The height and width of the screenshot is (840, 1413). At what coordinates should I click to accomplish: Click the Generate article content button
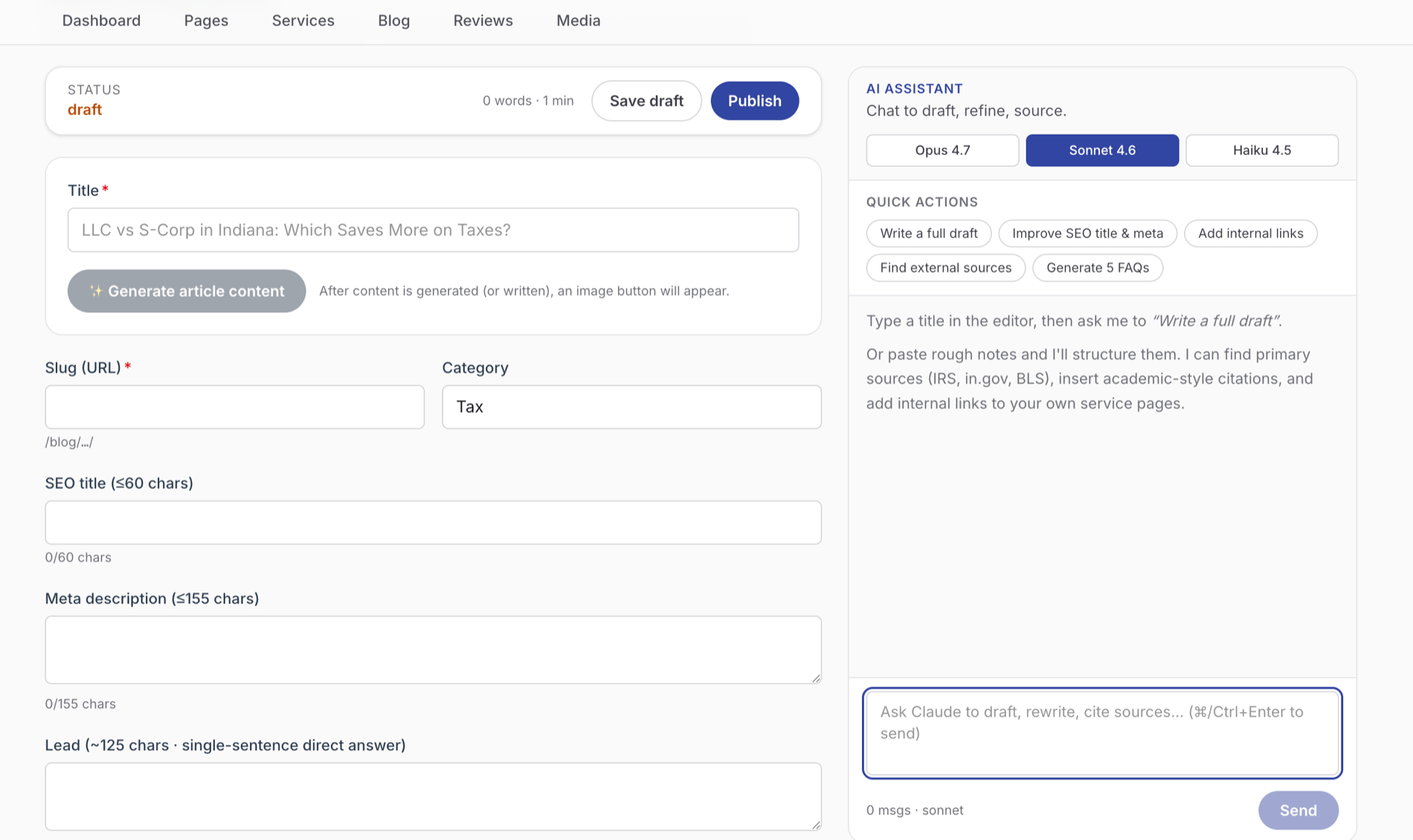187,291
